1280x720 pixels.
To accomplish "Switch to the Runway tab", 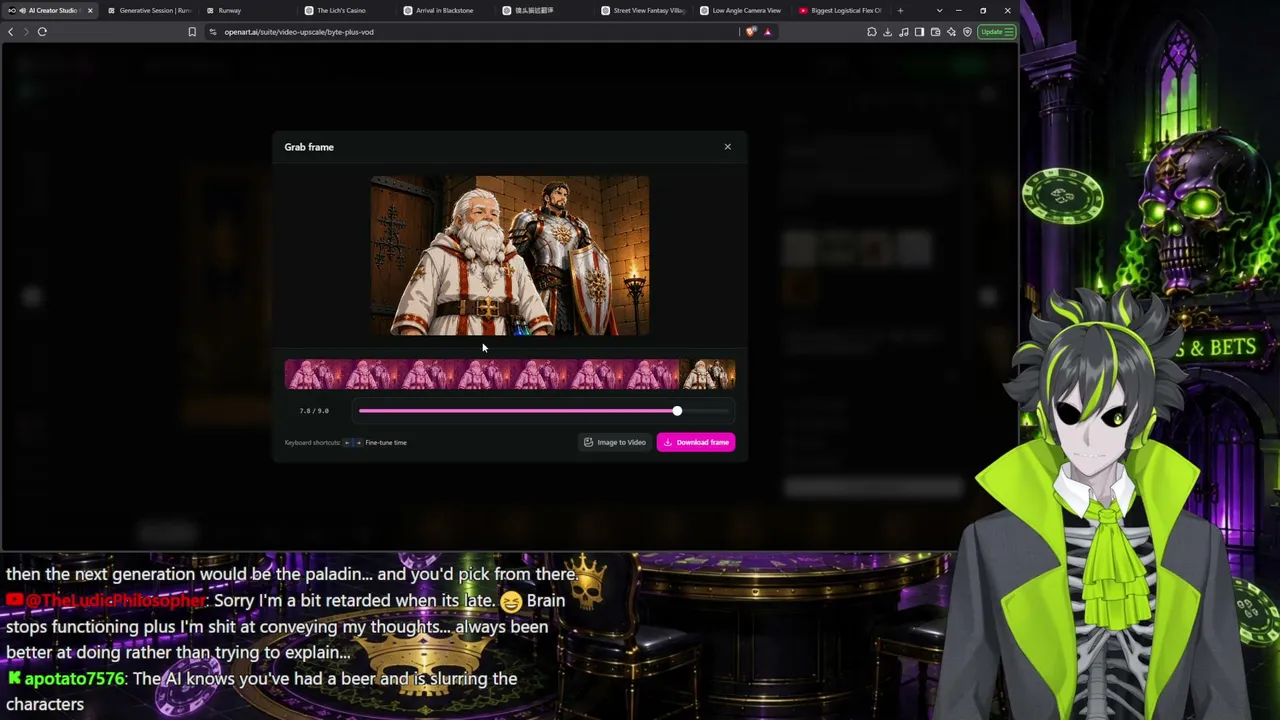I will (x=250, y=10).
